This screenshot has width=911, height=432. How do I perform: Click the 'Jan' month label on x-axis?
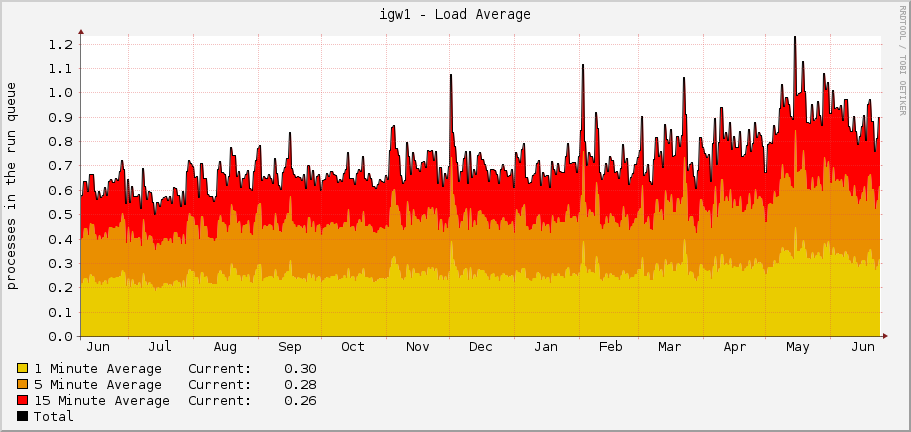(x=546, y=347)
